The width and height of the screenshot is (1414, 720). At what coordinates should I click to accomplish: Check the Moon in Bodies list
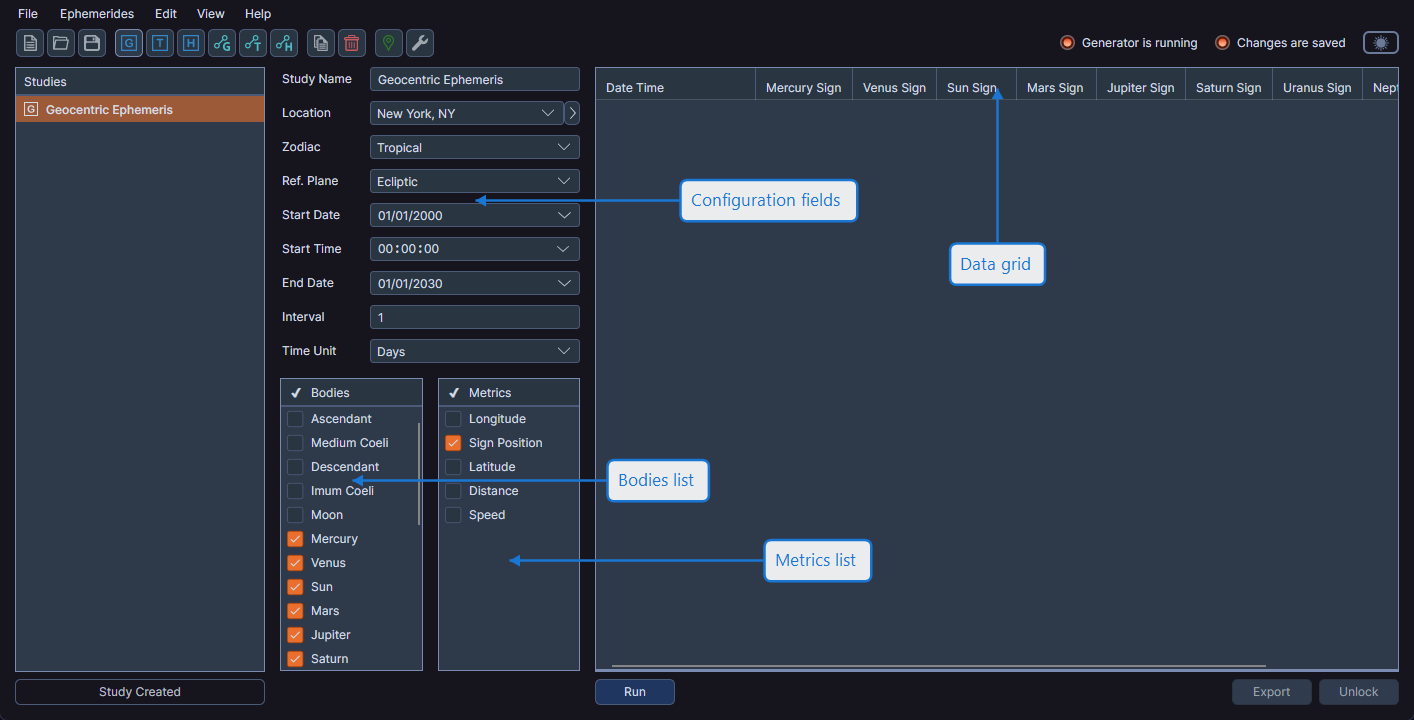[295, 514]
